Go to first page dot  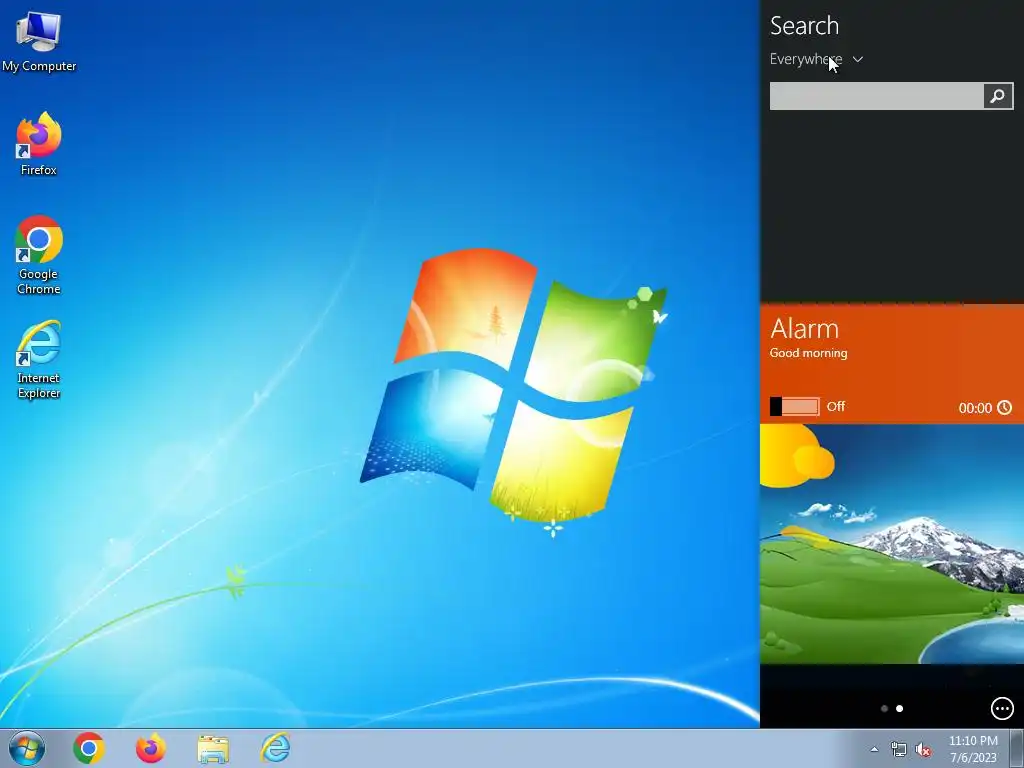tap(884, 709)
